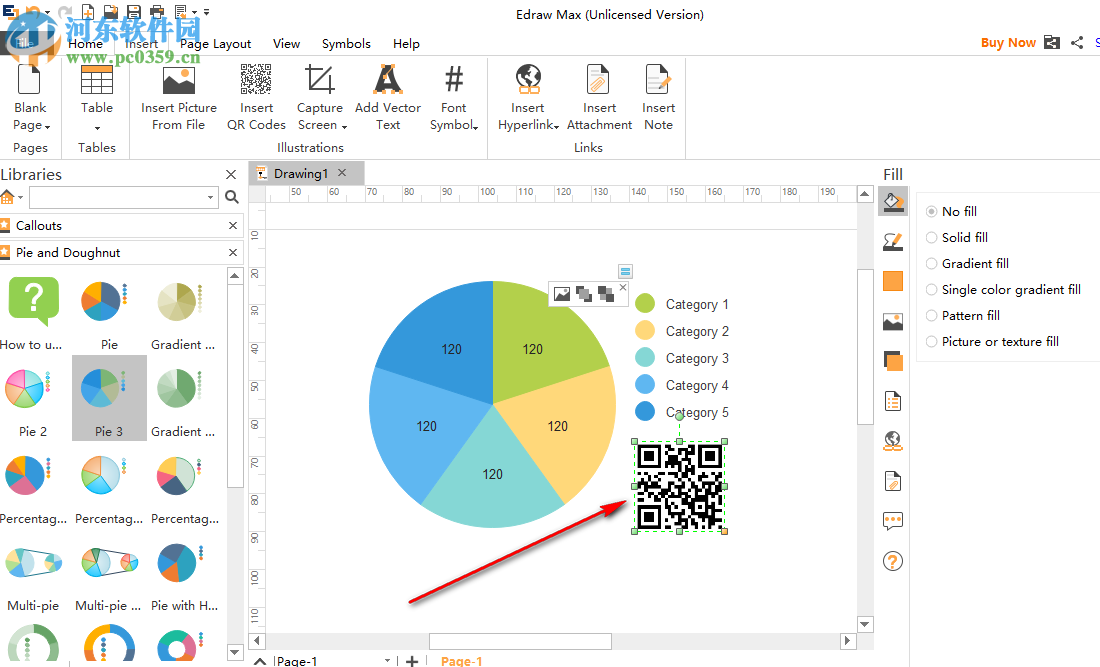Select the Pie 3 shape thumbnail
This screenshot has width=1100, height=667.
109,398
